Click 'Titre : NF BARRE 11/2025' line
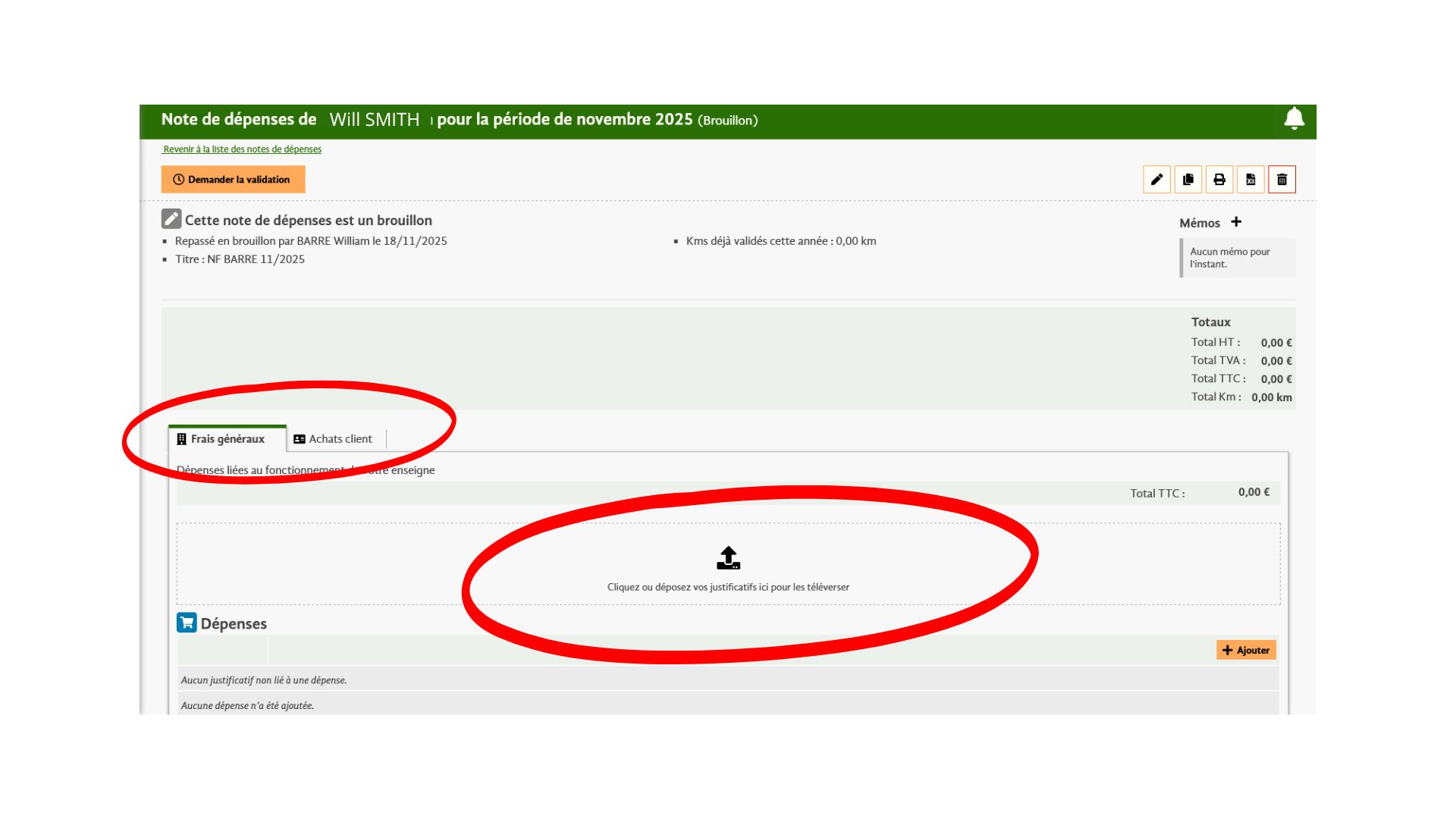Viewport: 1456px width, 819px height. [x=240, y=259]
